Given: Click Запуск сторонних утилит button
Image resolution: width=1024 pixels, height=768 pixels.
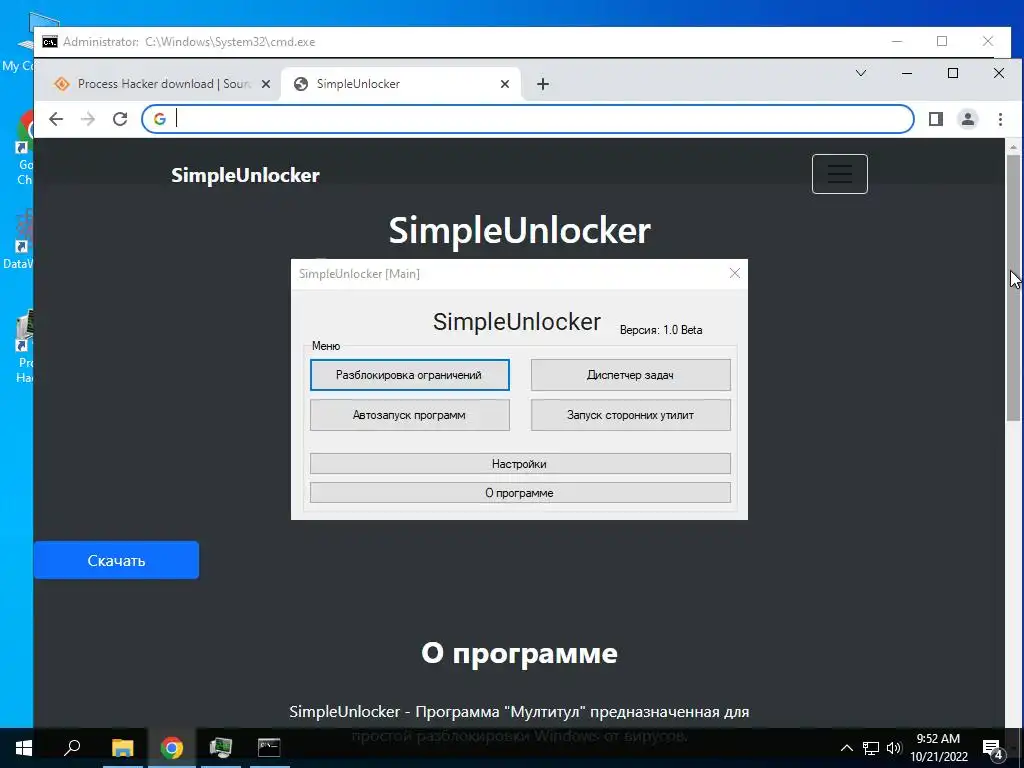Looking at the screenshot, I should [630, 415].
